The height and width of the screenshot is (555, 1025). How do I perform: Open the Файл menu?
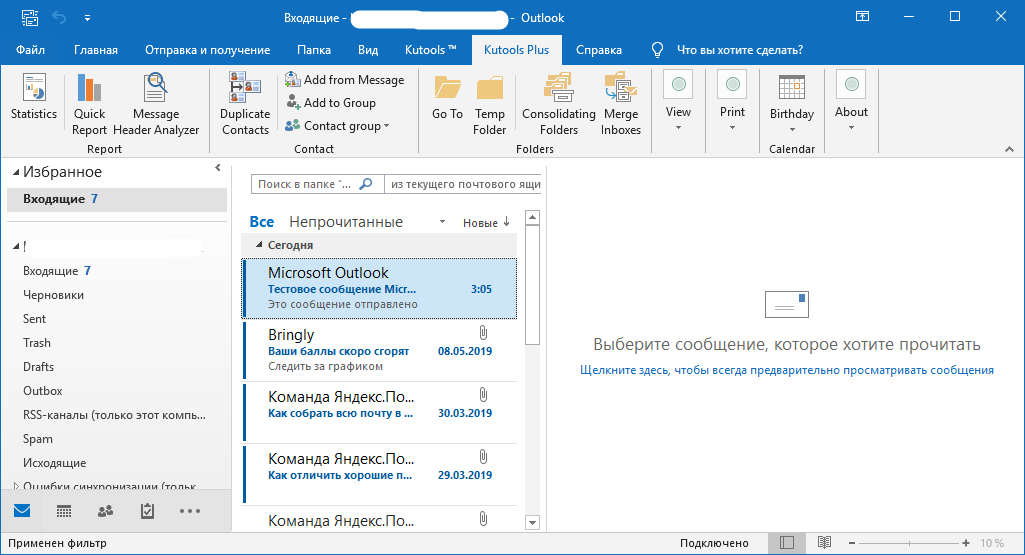(x=30, y=50)
